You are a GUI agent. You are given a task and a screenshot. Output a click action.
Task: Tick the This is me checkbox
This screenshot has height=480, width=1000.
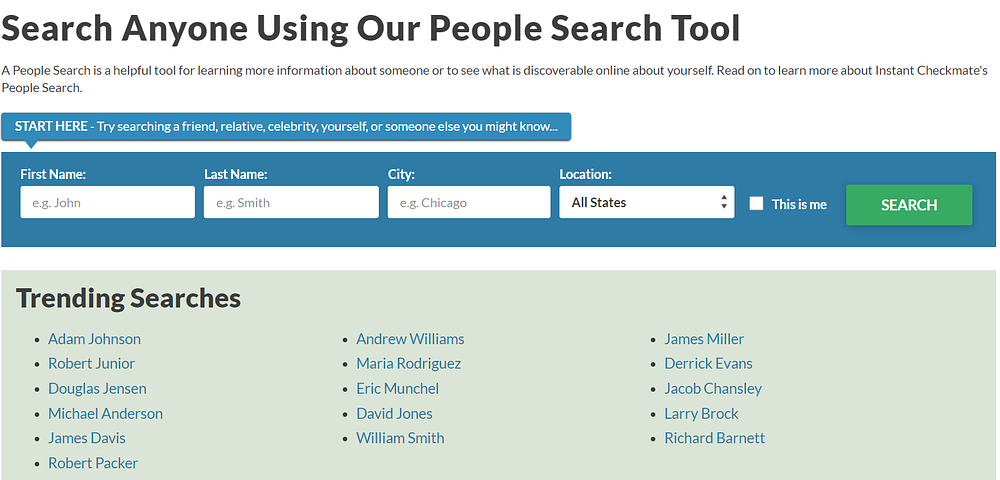756,203
